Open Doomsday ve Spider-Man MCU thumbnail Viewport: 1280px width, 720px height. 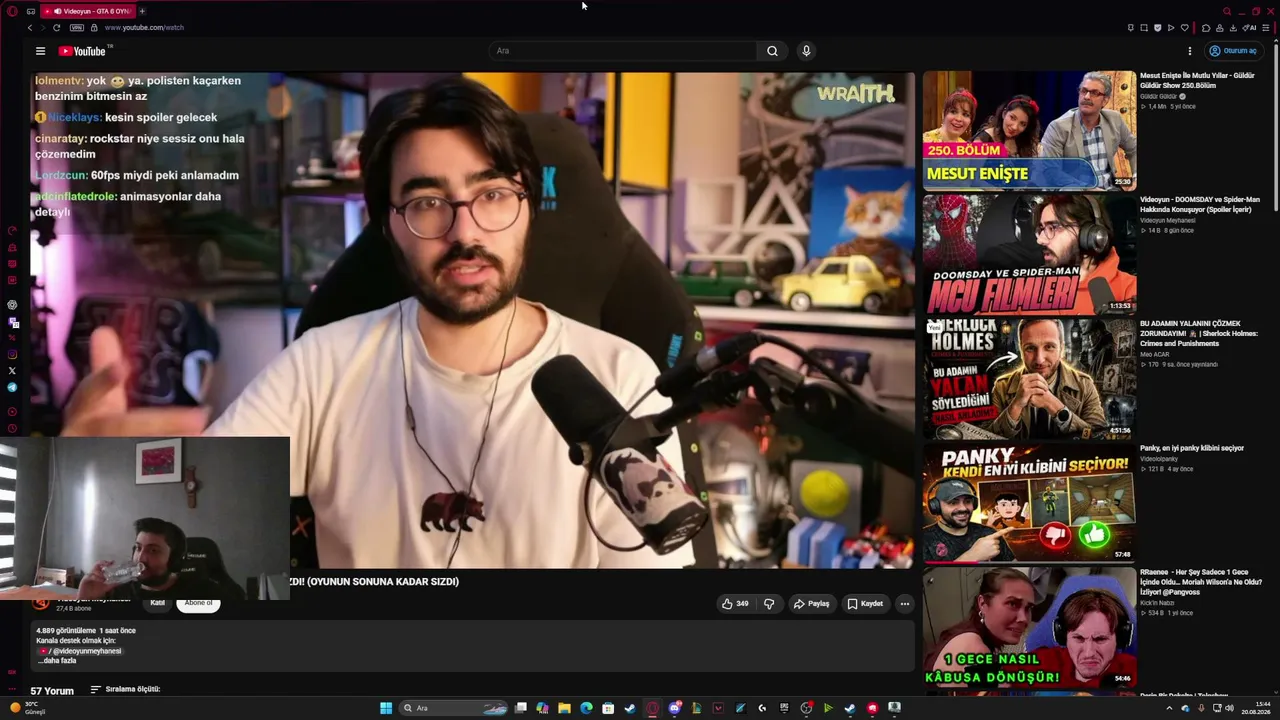click(1029, 254)
